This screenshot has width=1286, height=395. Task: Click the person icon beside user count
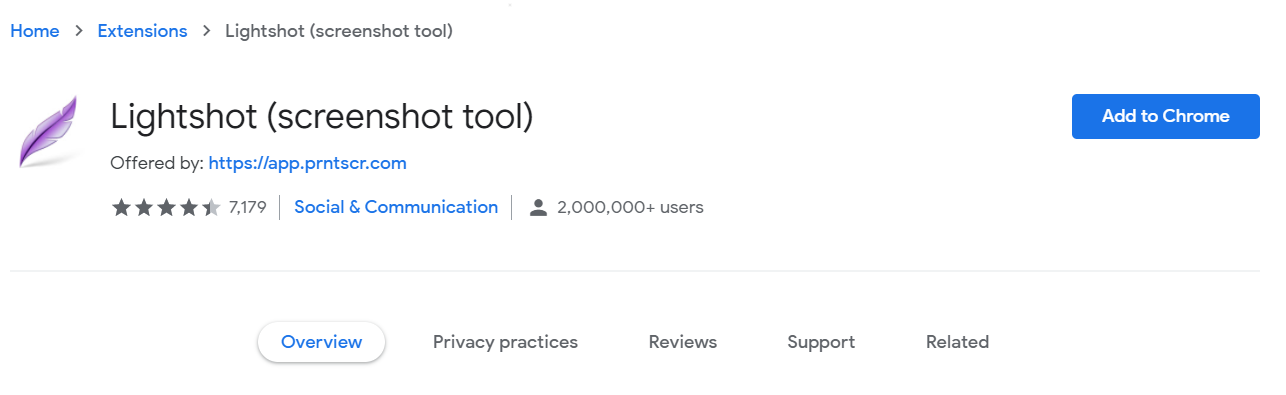point(538,208)
